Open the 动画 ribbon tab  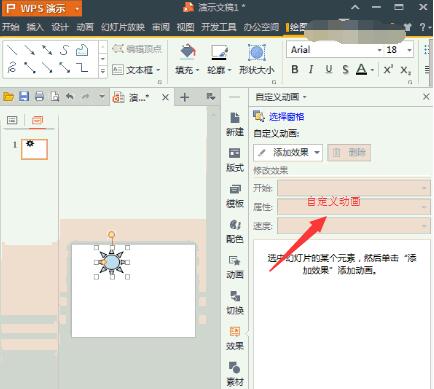[x=85, y=27]
